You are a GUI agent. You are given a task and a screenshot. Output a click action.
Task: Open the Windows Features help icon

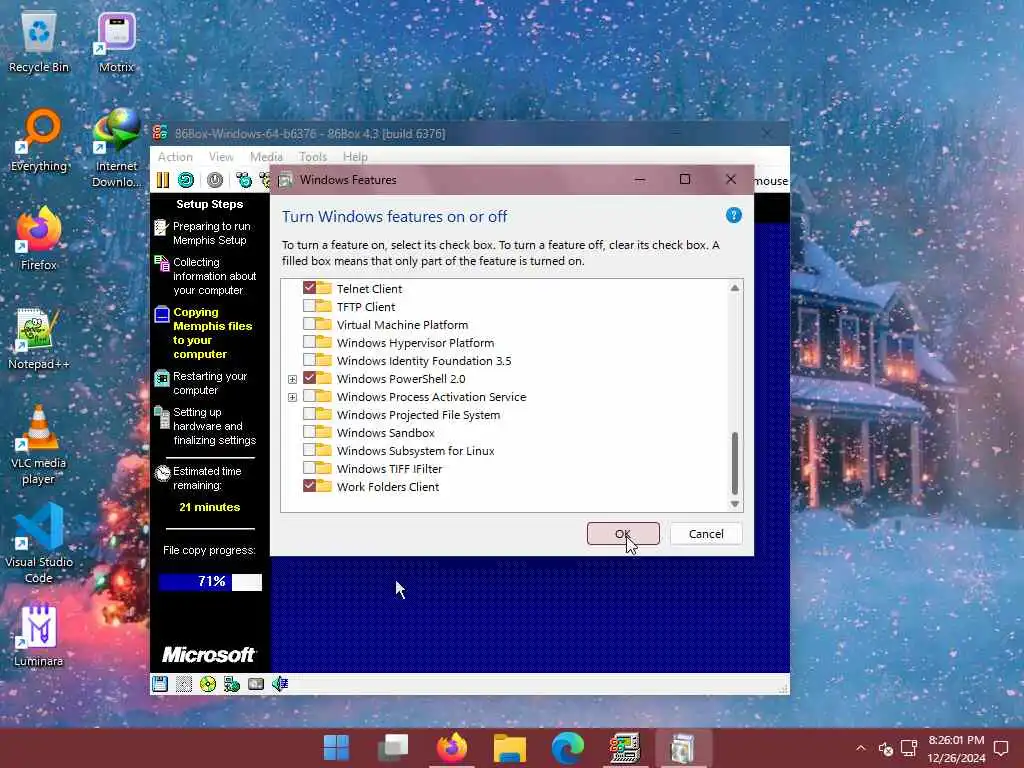(733, 216)
